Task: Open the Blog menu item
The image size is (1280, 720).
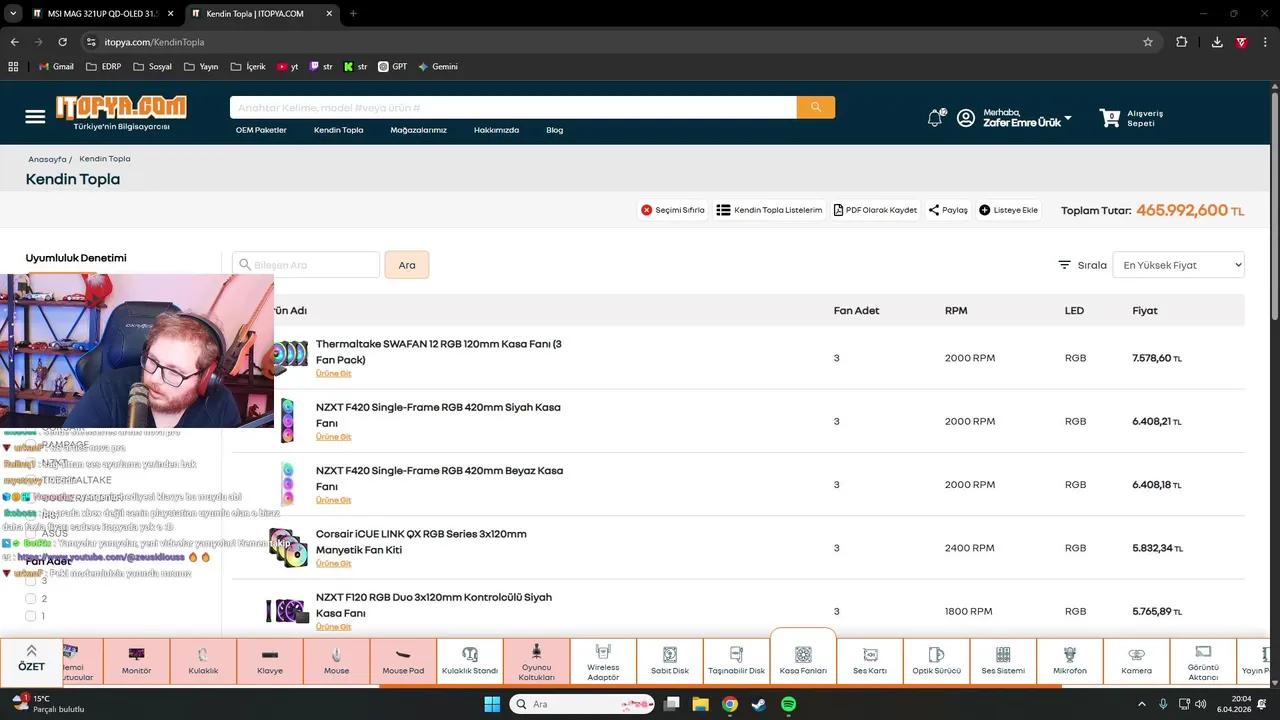Action: tap(555, 130)
